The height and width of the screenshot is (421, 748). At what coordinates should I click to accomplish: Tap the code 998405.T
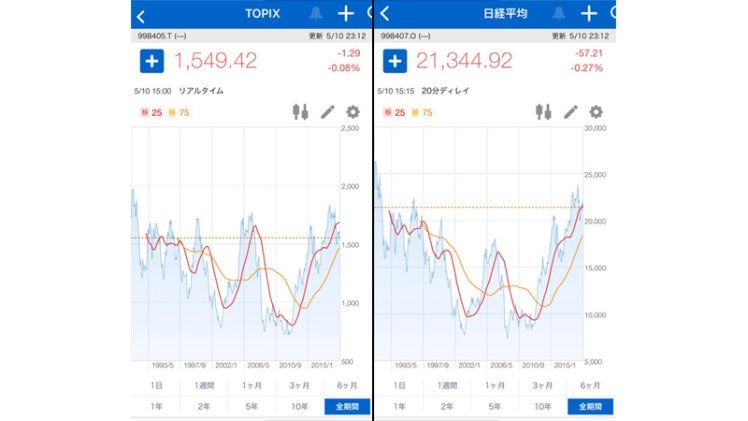155,36
